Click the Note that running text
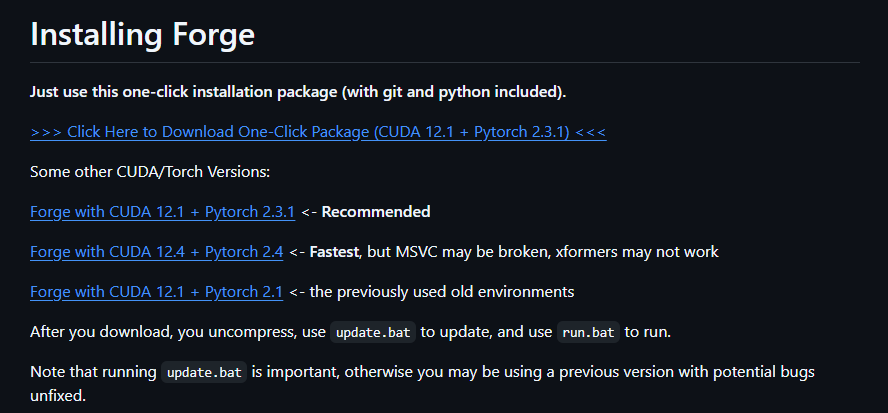Screen dimensions: 888x413 93,372
